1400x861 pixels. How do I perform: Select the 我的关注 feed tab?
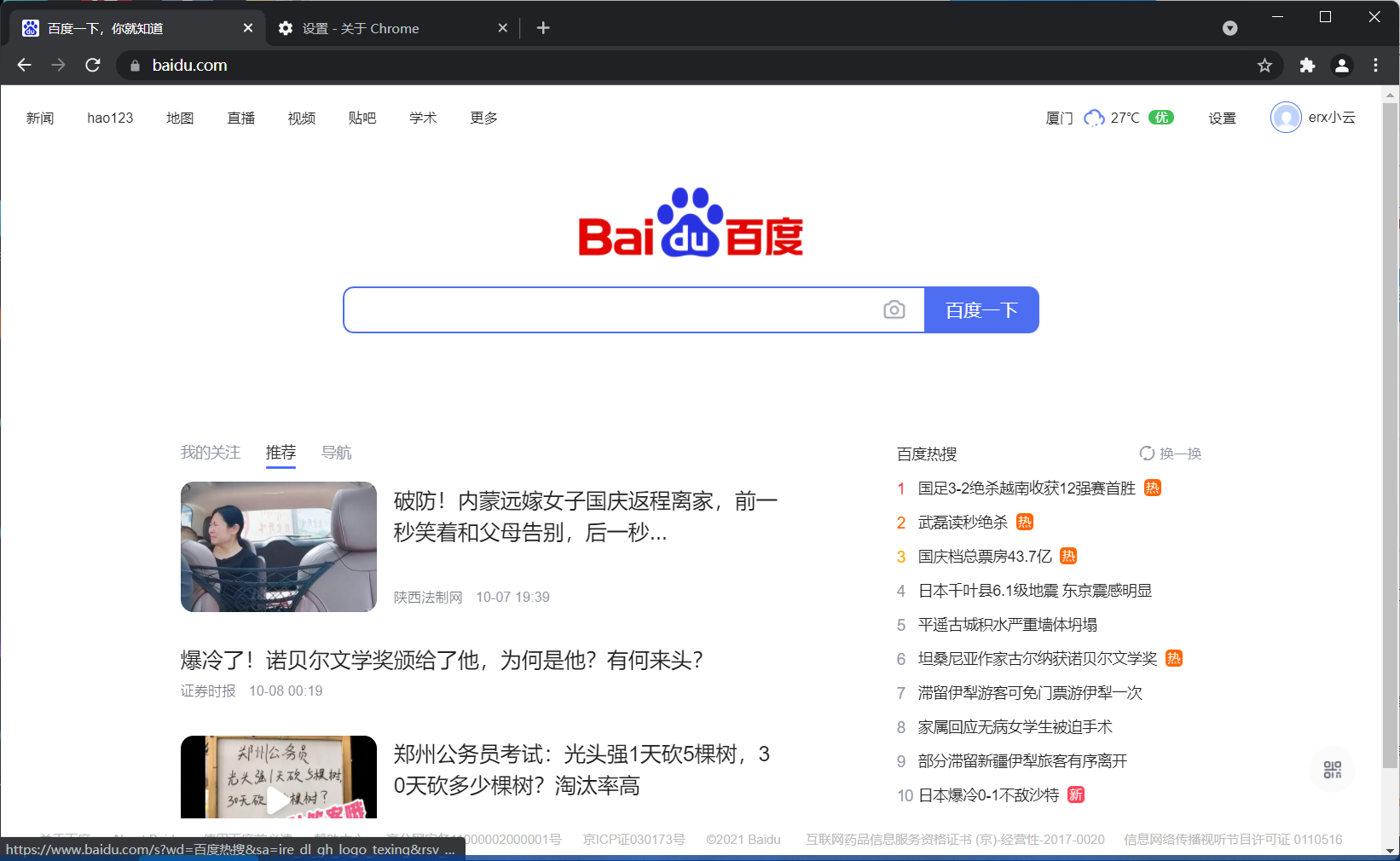211,453
